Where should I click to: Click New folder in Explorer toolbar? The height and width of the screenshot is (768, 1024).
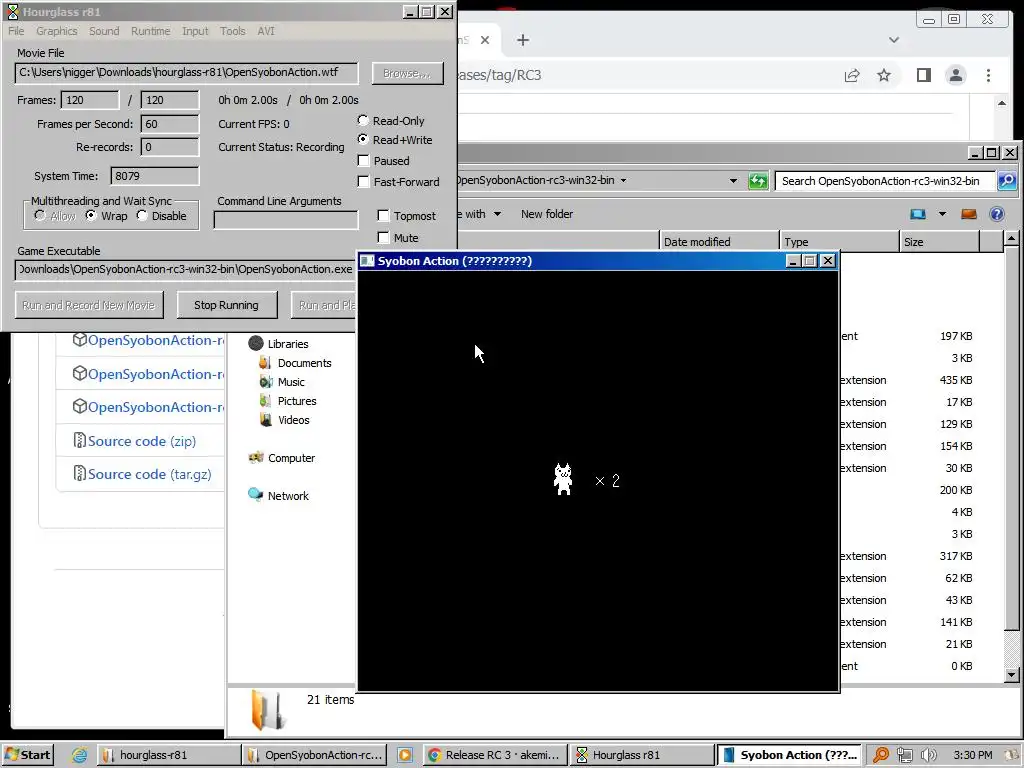[x=547, y=214]
